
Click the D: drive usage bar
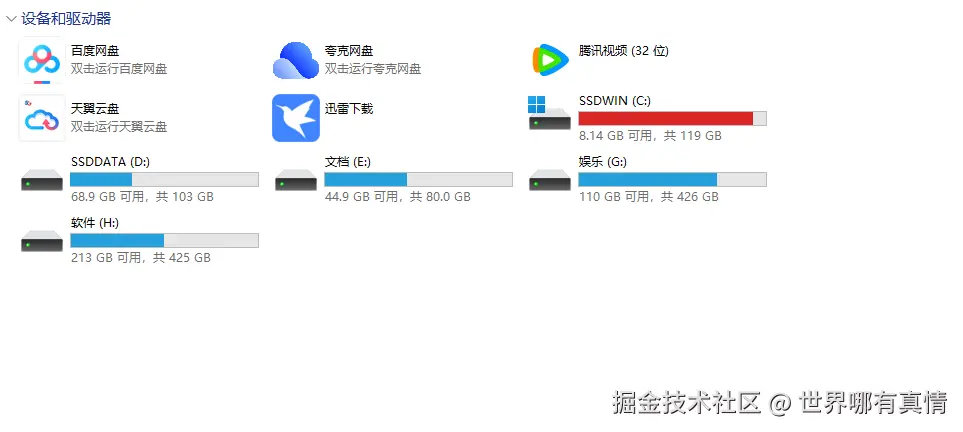point(164,179)
